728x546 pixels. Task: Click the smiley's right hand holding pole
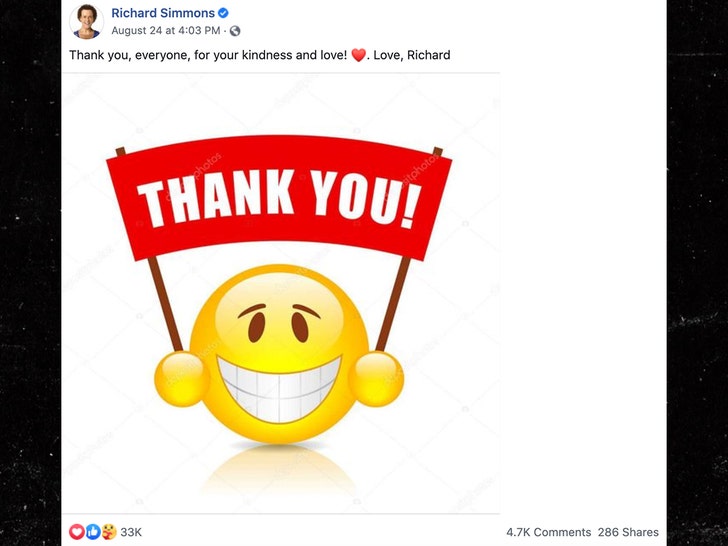(377, 379)
